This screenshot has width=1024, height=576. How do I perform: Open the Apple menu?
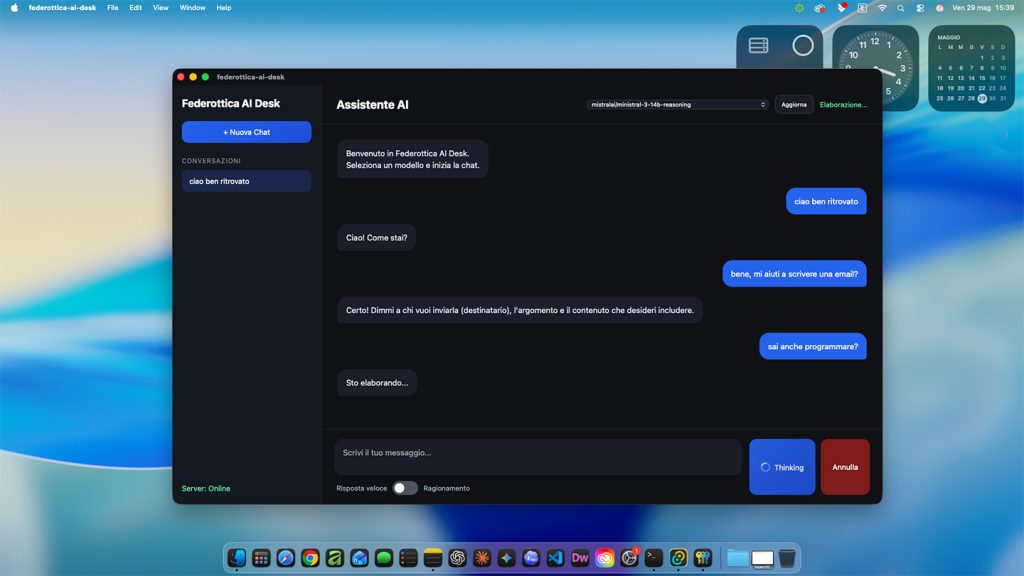coord(14,8)
